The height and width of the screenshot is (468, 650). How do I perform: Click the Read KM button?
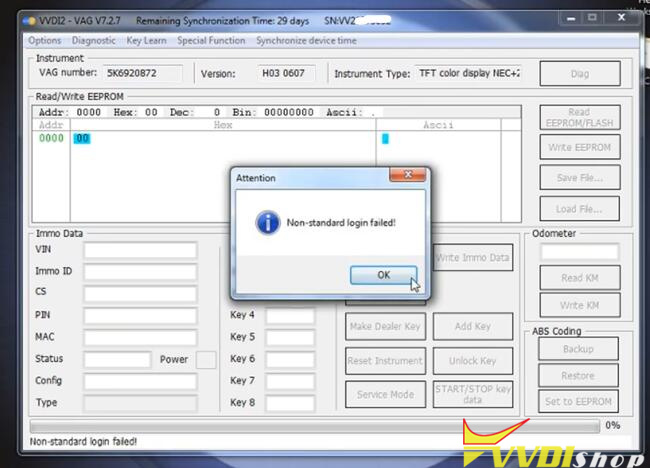point(579,278)
